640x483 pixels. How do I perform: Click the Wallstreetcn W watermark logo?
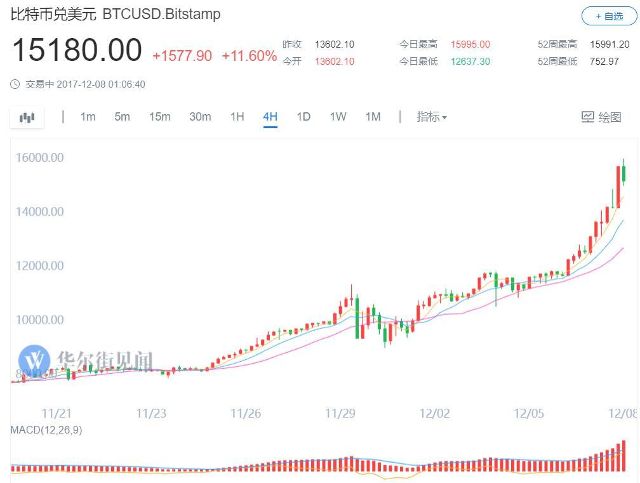click(34, 361)
